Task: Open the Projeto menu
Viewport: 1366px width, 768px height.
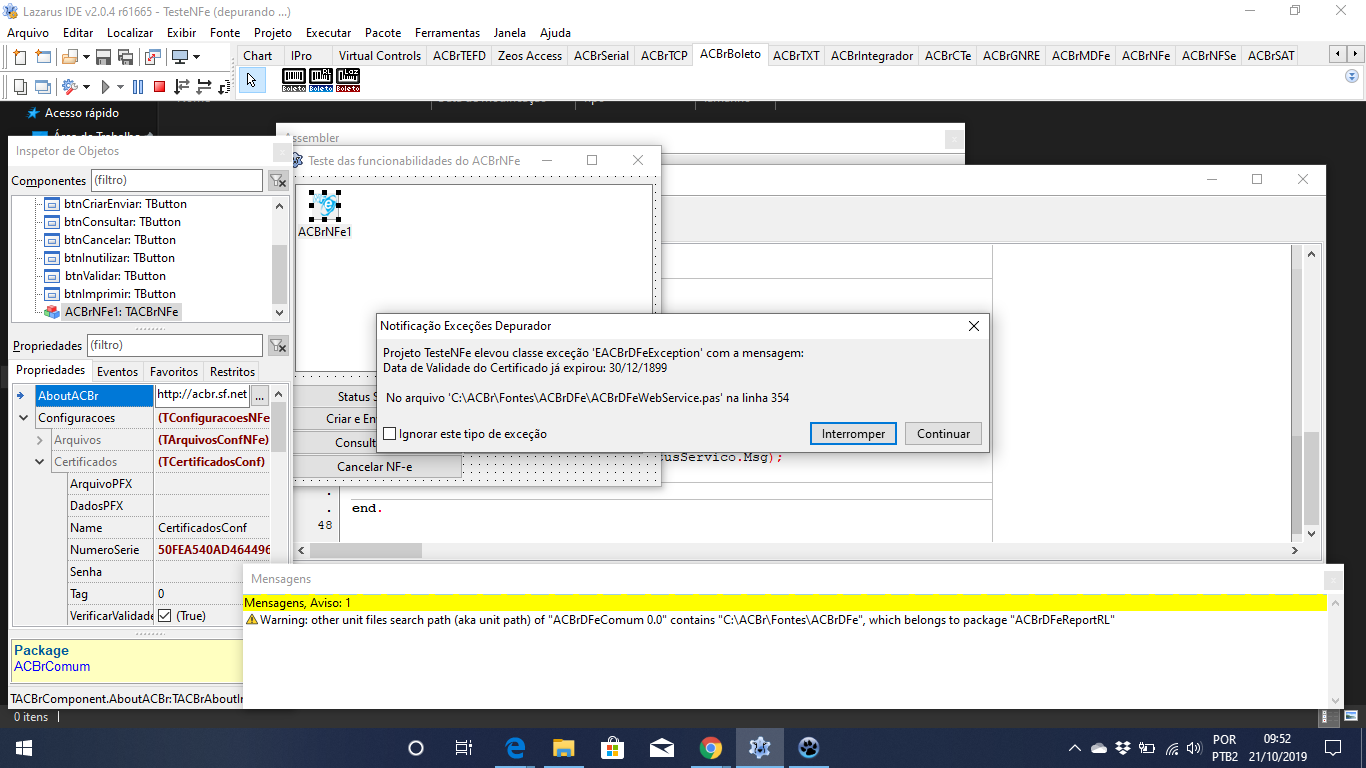Action: pyautogui.click(x=273, y=32)
